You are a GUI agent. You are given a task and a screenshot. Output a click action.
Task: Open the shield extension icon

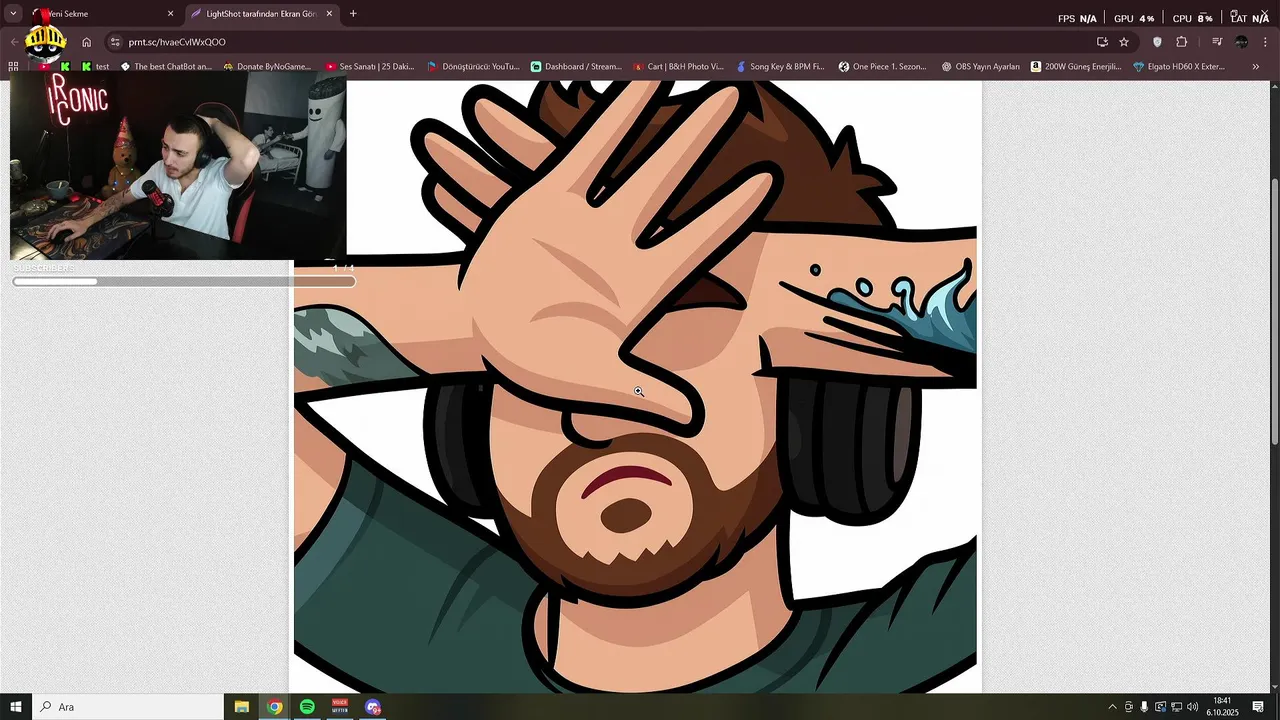tap(1158, 42)
